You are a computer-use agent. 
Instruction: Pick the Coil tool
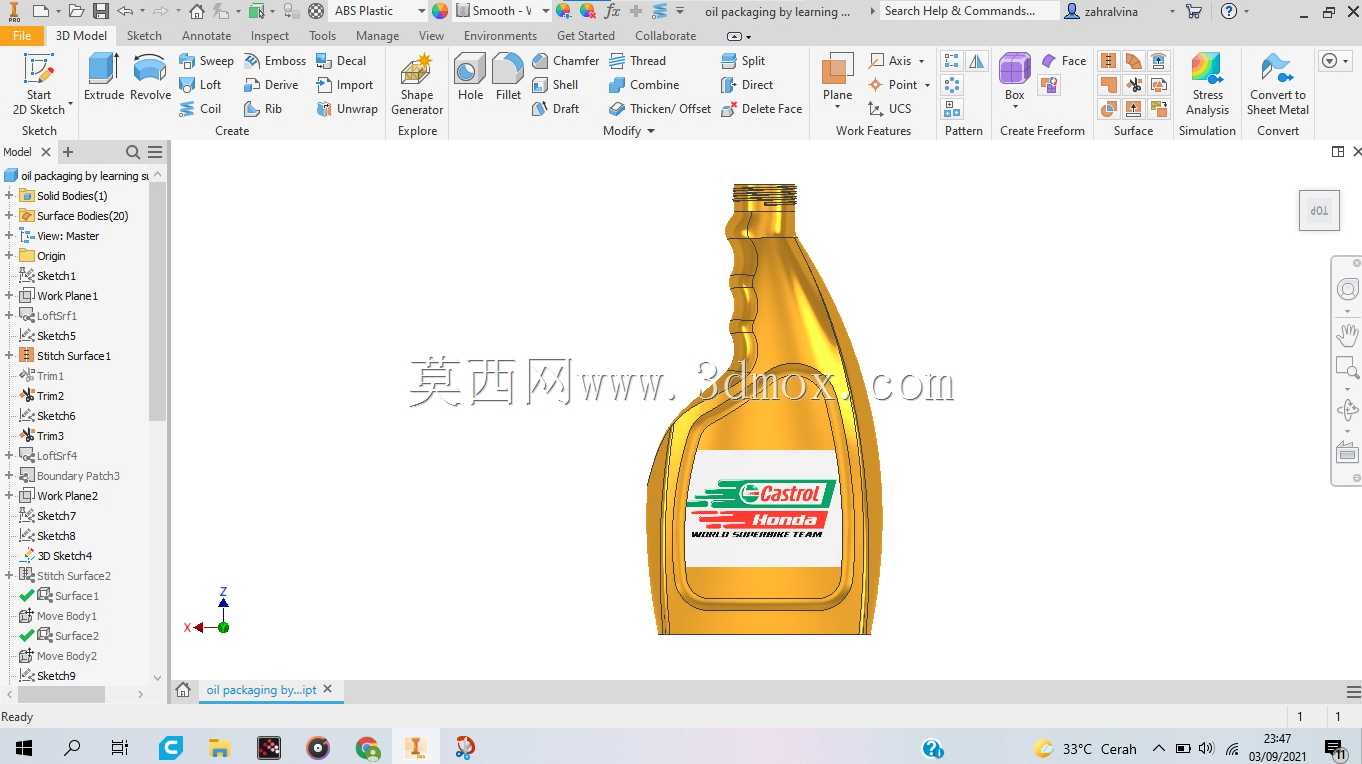pos(200,109)
